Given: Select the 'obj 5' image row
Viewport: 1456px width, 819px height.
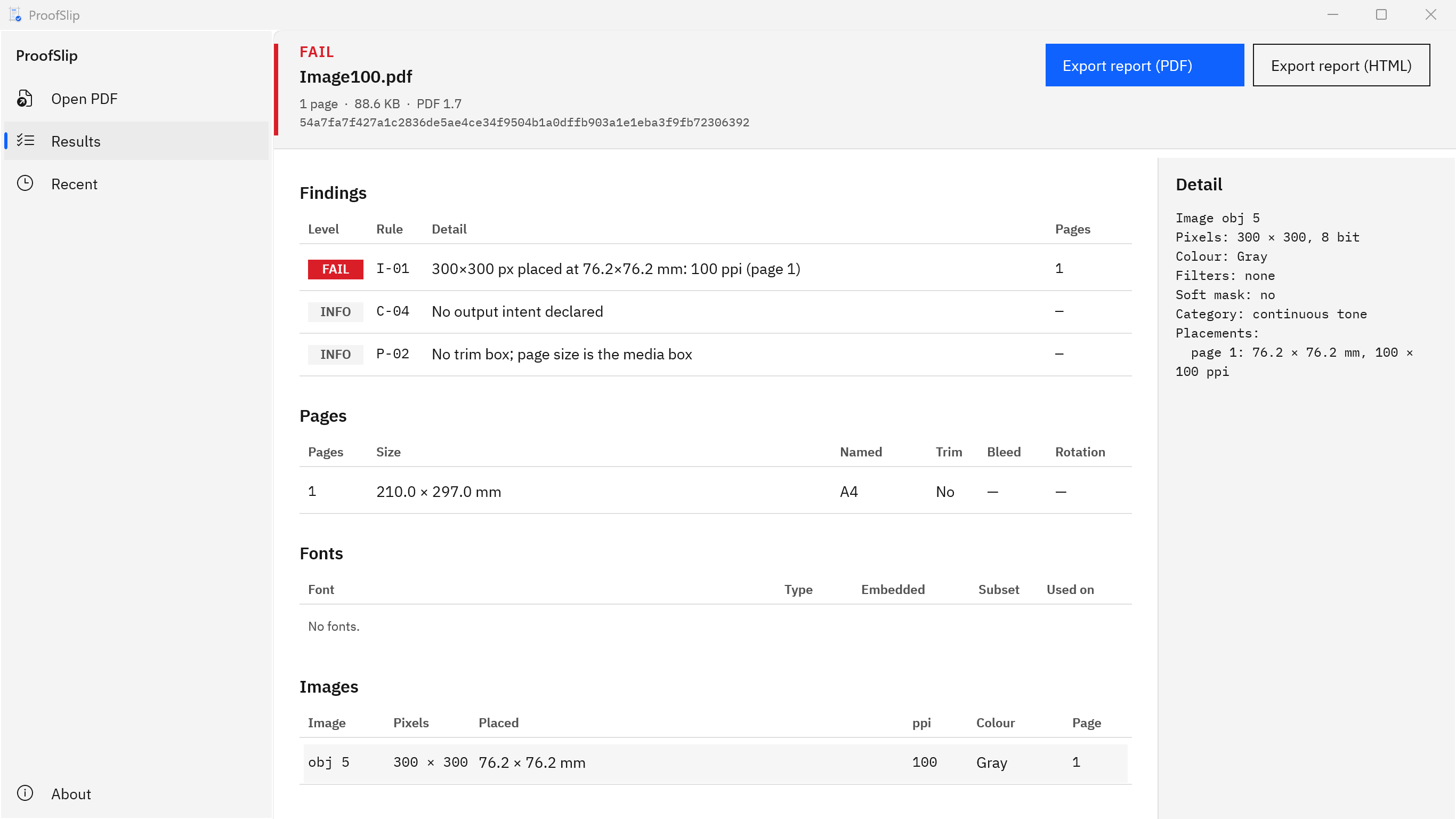Looking at the screenshot, I should pos(715,762).
